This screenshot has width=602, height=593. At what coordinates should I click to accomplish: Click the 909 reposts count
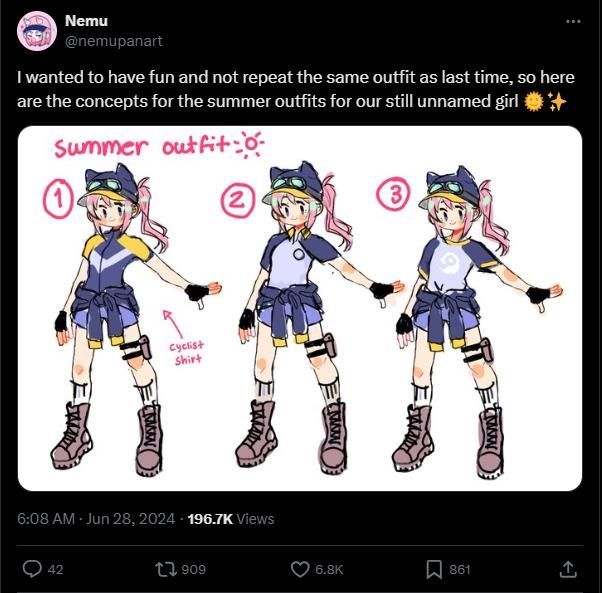tap(194, 569)
